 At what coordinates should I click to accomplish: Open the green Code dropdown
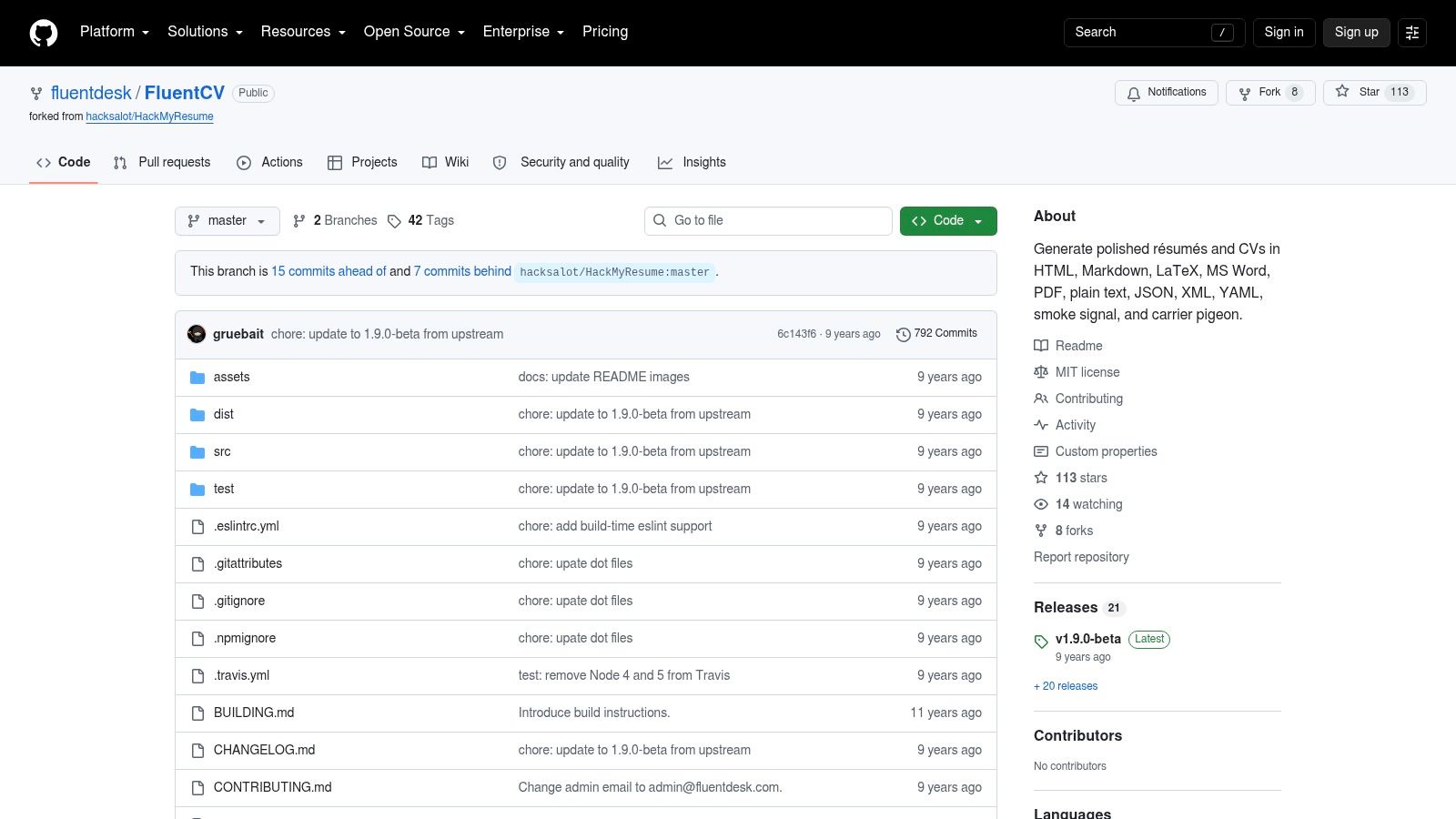(948, 221)
